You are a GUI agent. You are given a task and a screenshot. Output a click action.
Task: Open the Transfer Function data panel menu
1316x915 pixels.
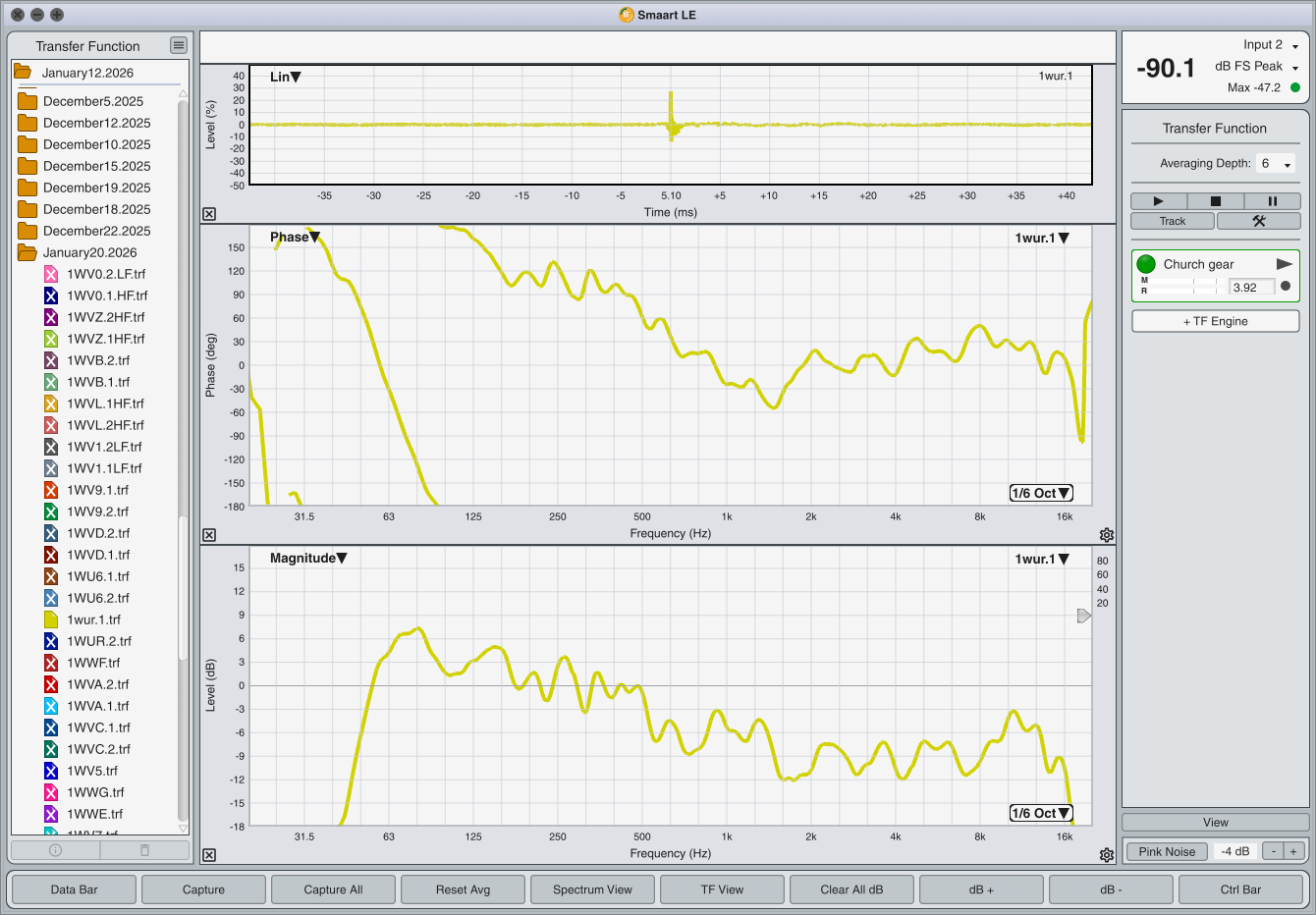click(178, 45)
